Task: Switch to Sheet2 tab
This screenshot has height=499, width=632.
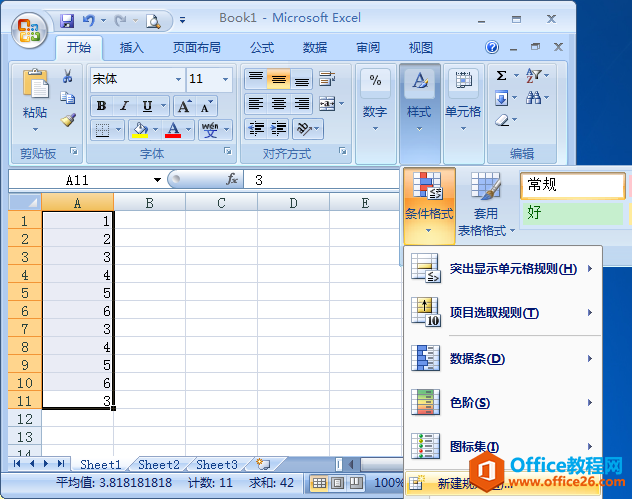Action: coord(159,464)
